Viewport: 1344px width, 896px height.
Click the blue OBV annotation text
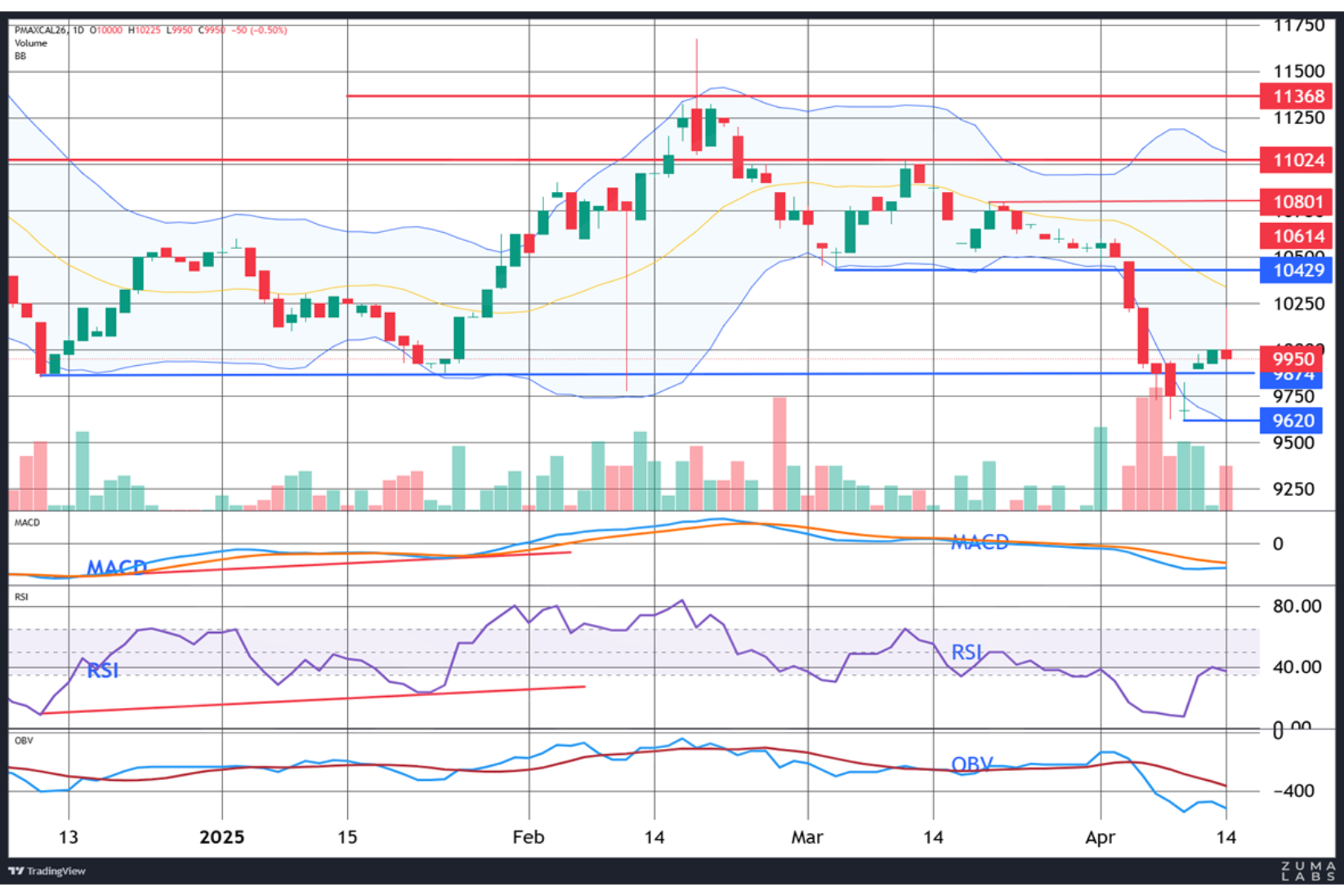[972, 764]
